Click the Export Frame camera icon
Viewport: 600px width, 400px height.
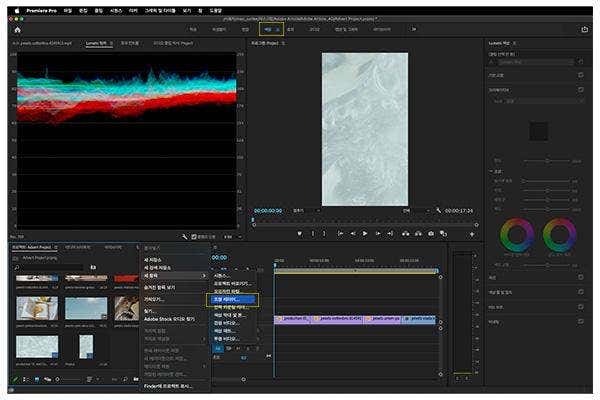[x=431, y=233]
